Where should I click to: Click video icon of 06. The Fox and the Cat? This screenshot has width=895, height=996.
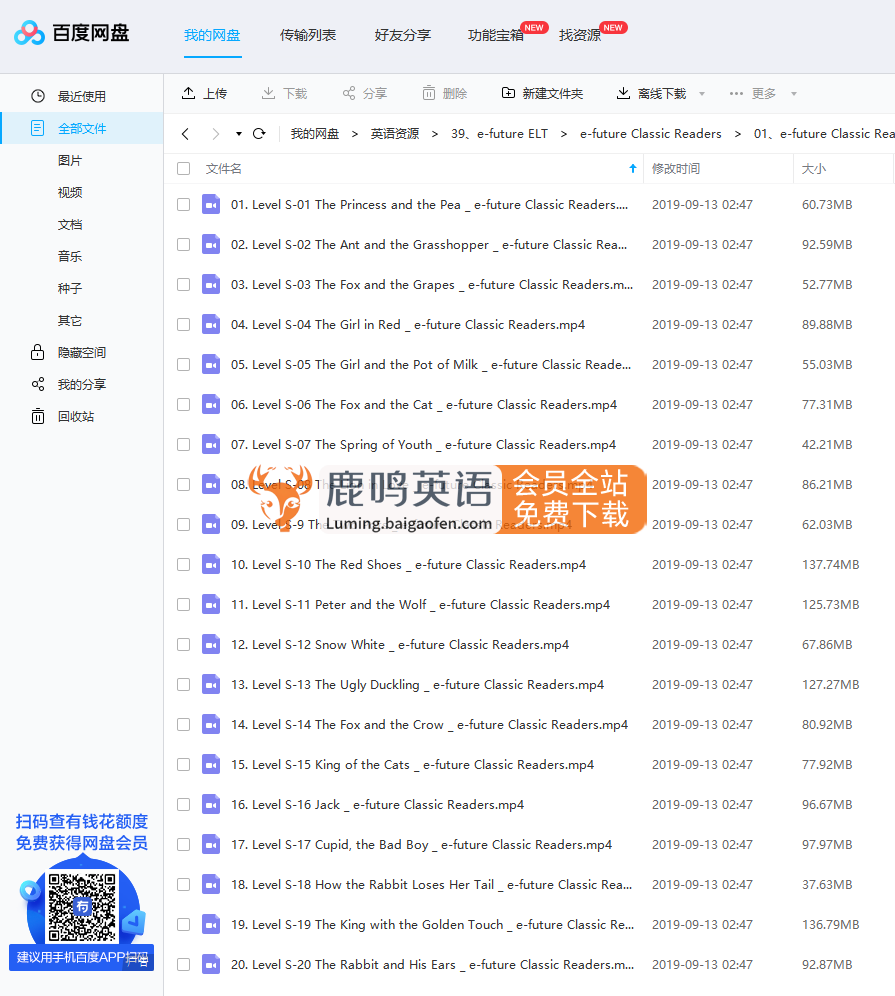211,405
